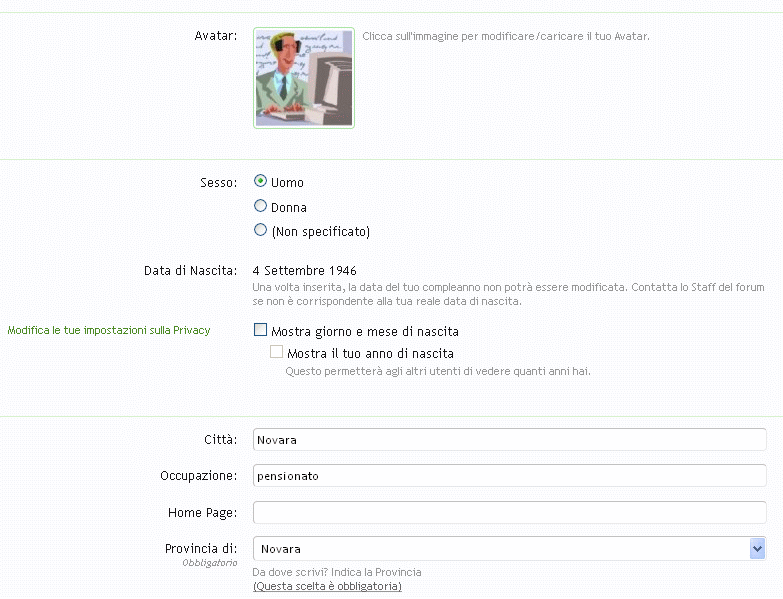783x599 pixels.
Task: Click the empty Home Page field
Action: click(x=509, y=512)
